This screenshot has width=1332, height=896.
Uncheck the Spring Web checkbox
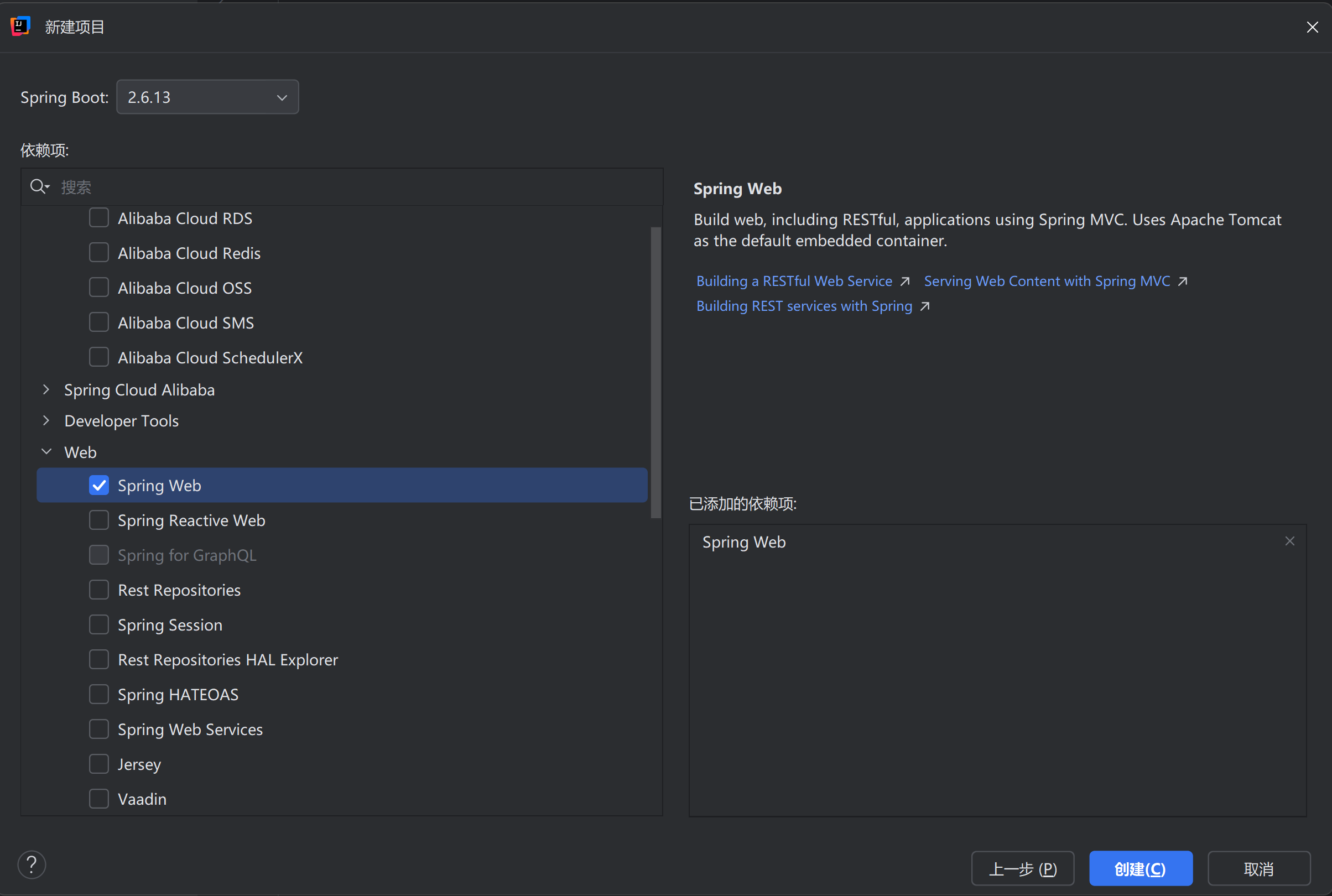point(99,485)
